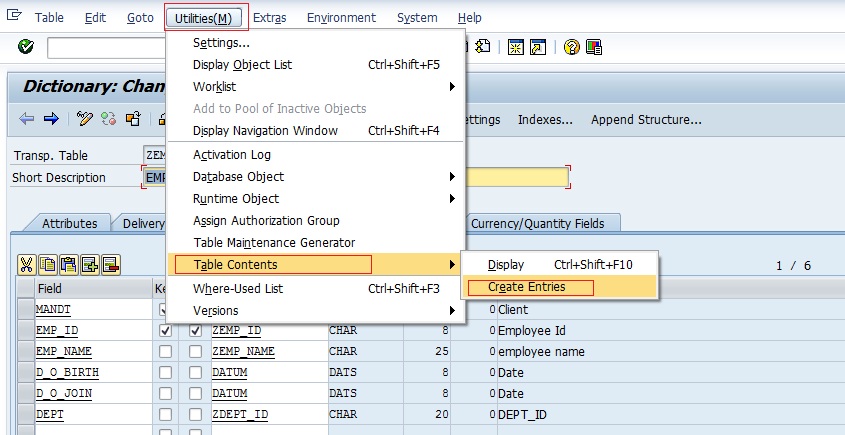
Task: Toggle the Key checkbox for EMP_ID
Action: pyautogui.click(x=165, y=330)
